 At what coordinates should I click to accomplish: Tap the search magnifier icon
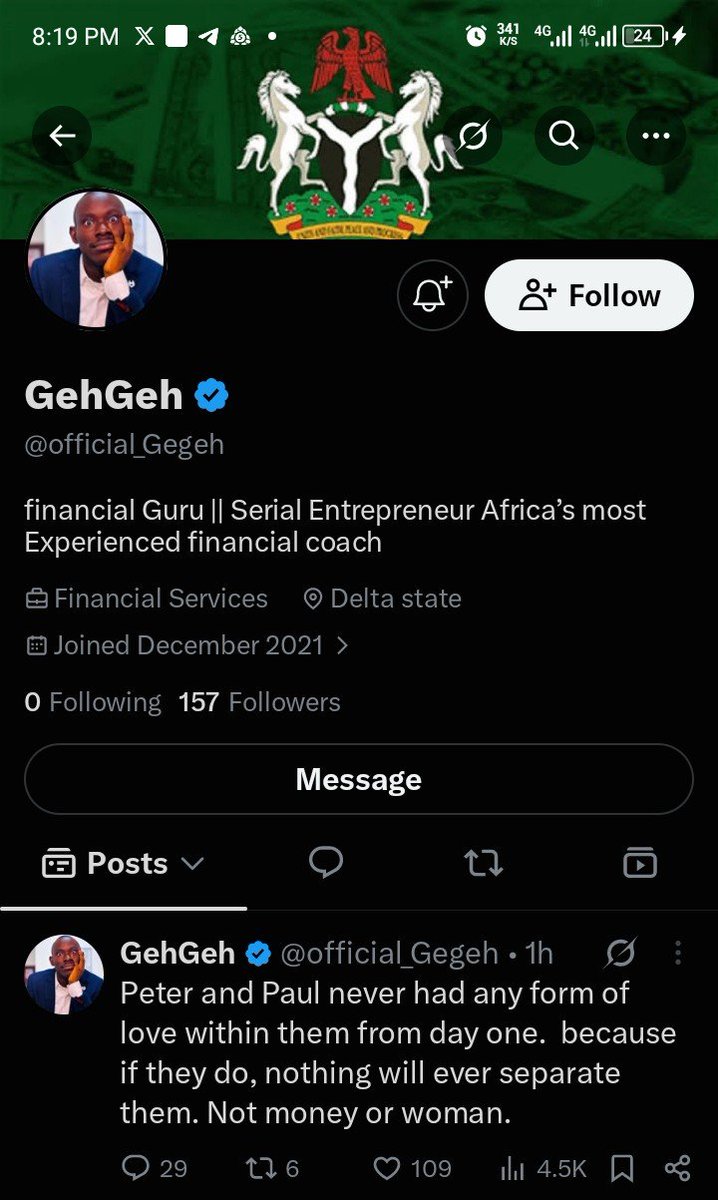pyautogui.click(x=564, y=135)
